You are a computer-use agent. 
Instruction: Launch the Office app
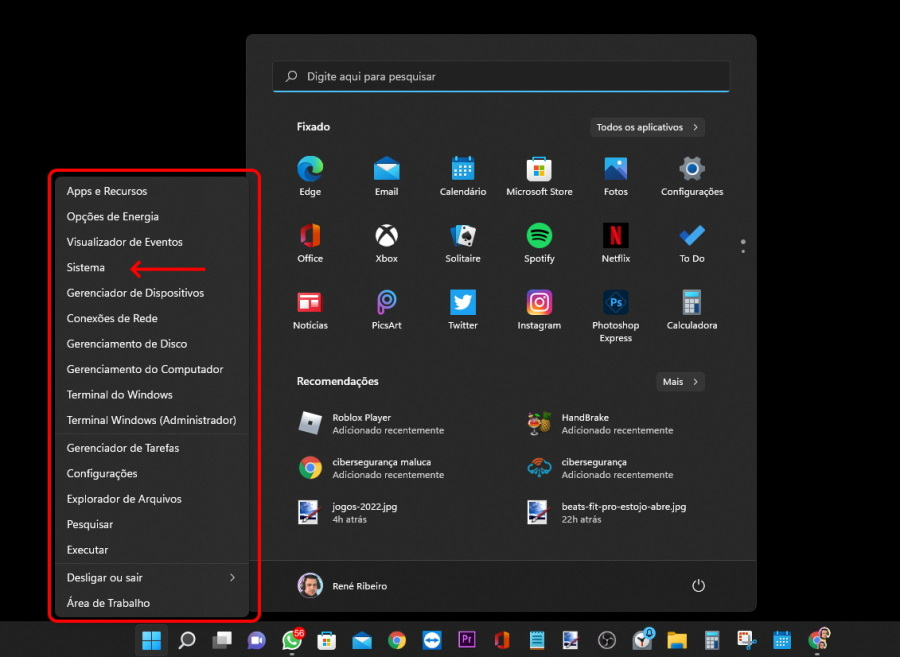(310, 243)
